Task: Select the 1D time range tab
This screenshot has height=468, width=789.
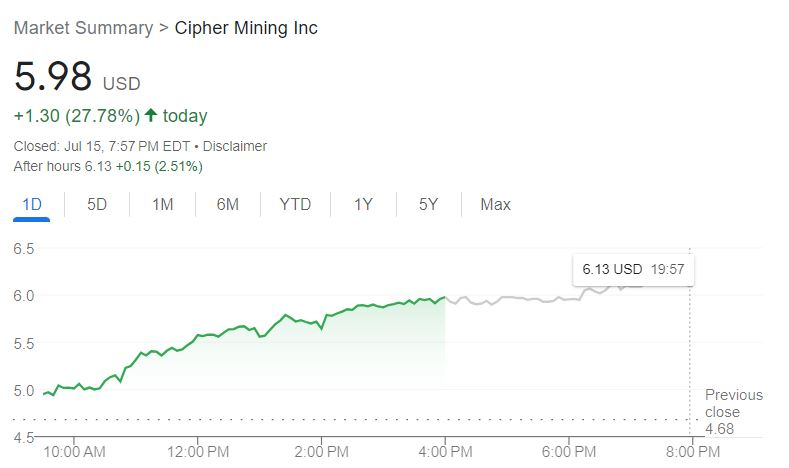Action: click(32, 204)
